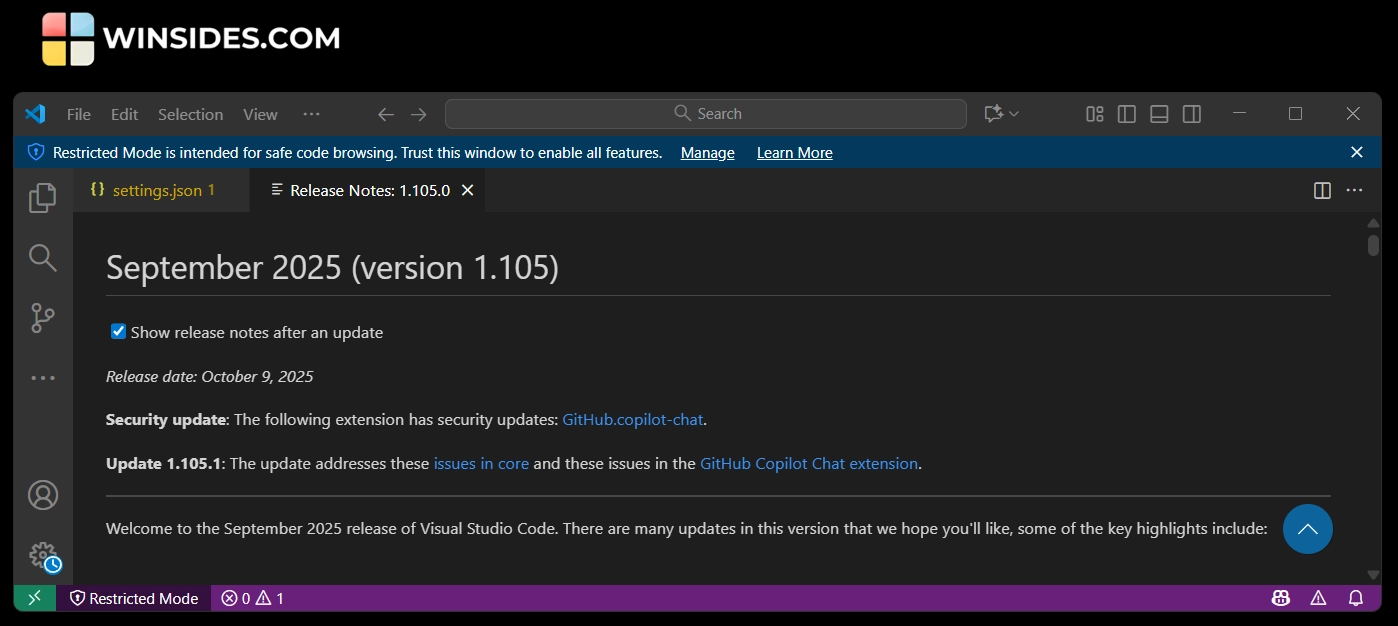Click the remote window indicator in status bar
This screenshot has width=1398, height=626.
click(35, 598)
